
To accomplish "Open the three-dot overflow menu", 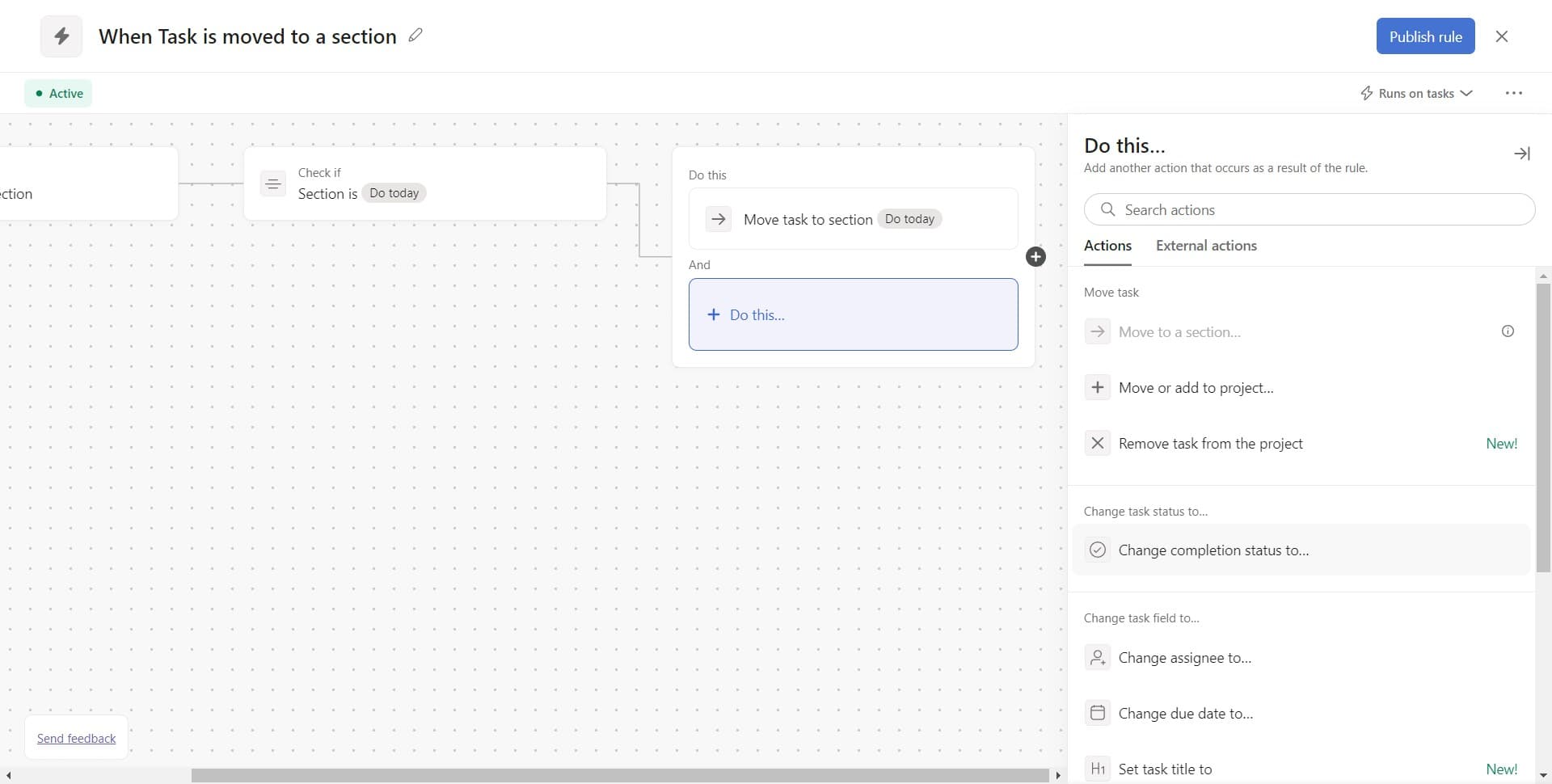I will (1514, 93).
